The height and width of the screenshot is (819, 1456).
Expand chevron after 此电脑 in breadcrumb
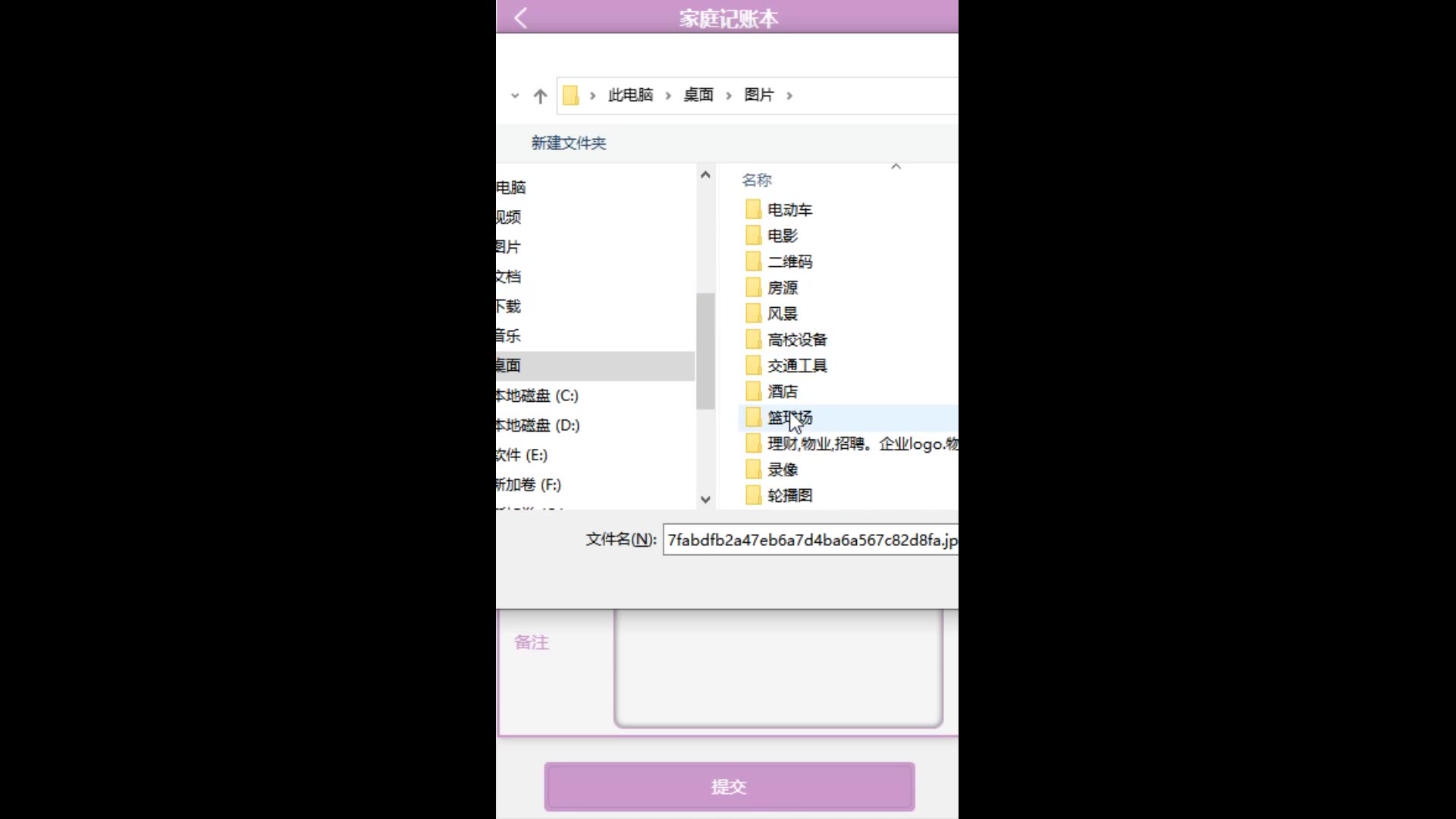[668, 96]
